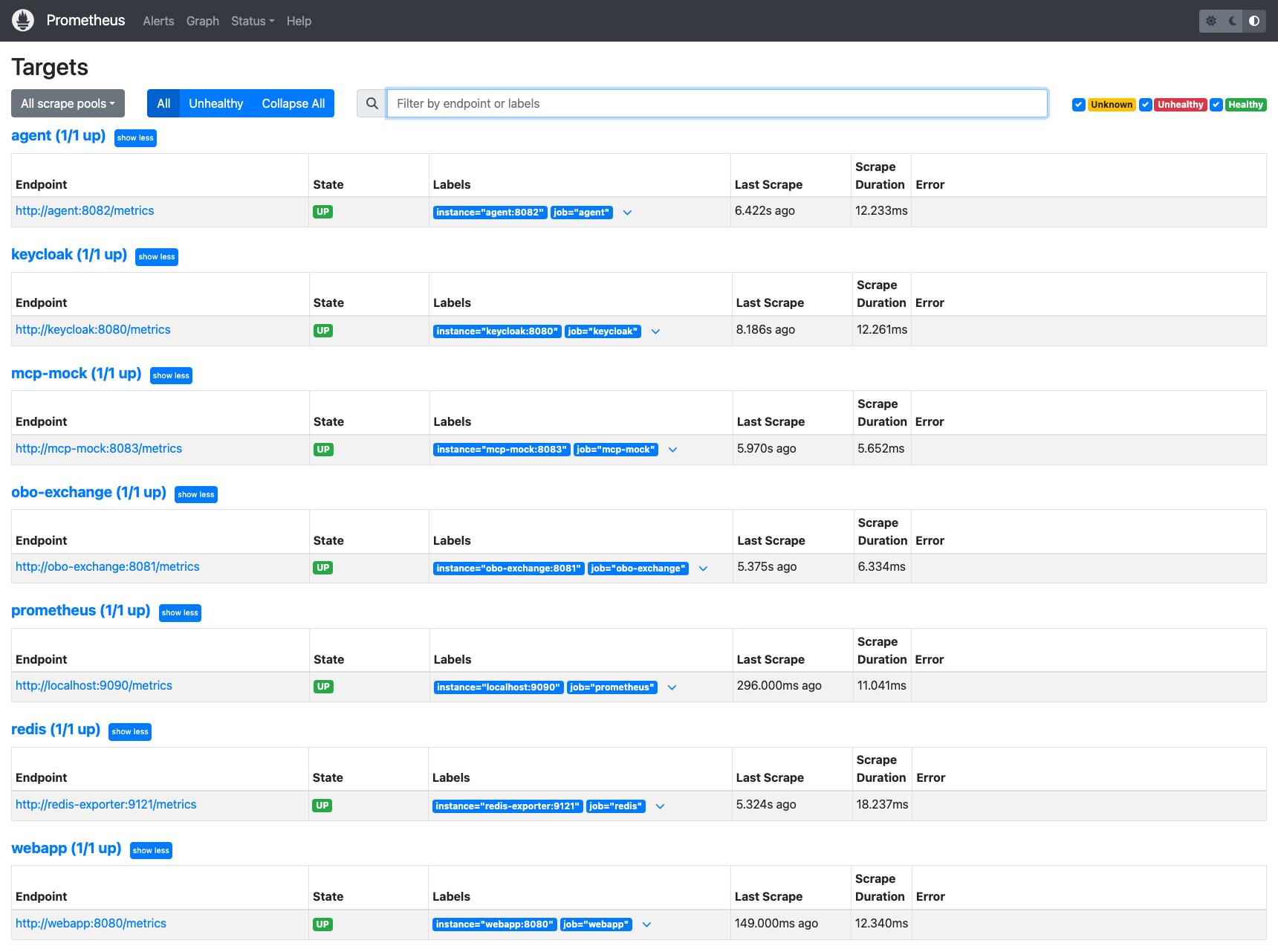Open the Graph page
The height and width of the screenshot is (952, 1278).
pyautogui.click(x=203, y=21)
